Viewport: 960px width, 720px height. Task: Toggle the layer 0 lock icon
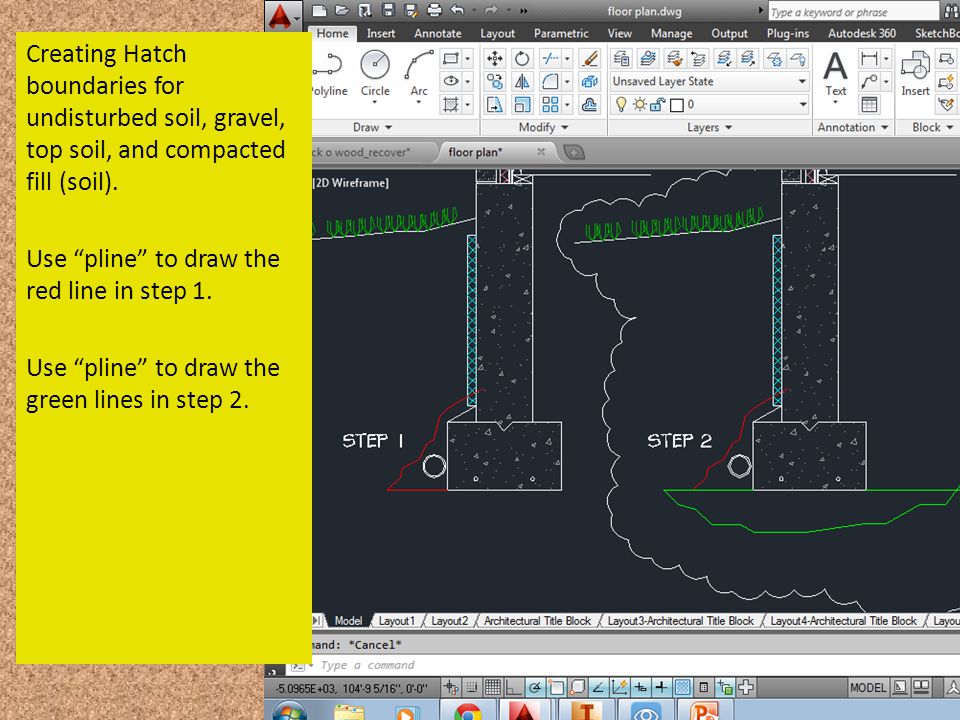tap(658, 105)
